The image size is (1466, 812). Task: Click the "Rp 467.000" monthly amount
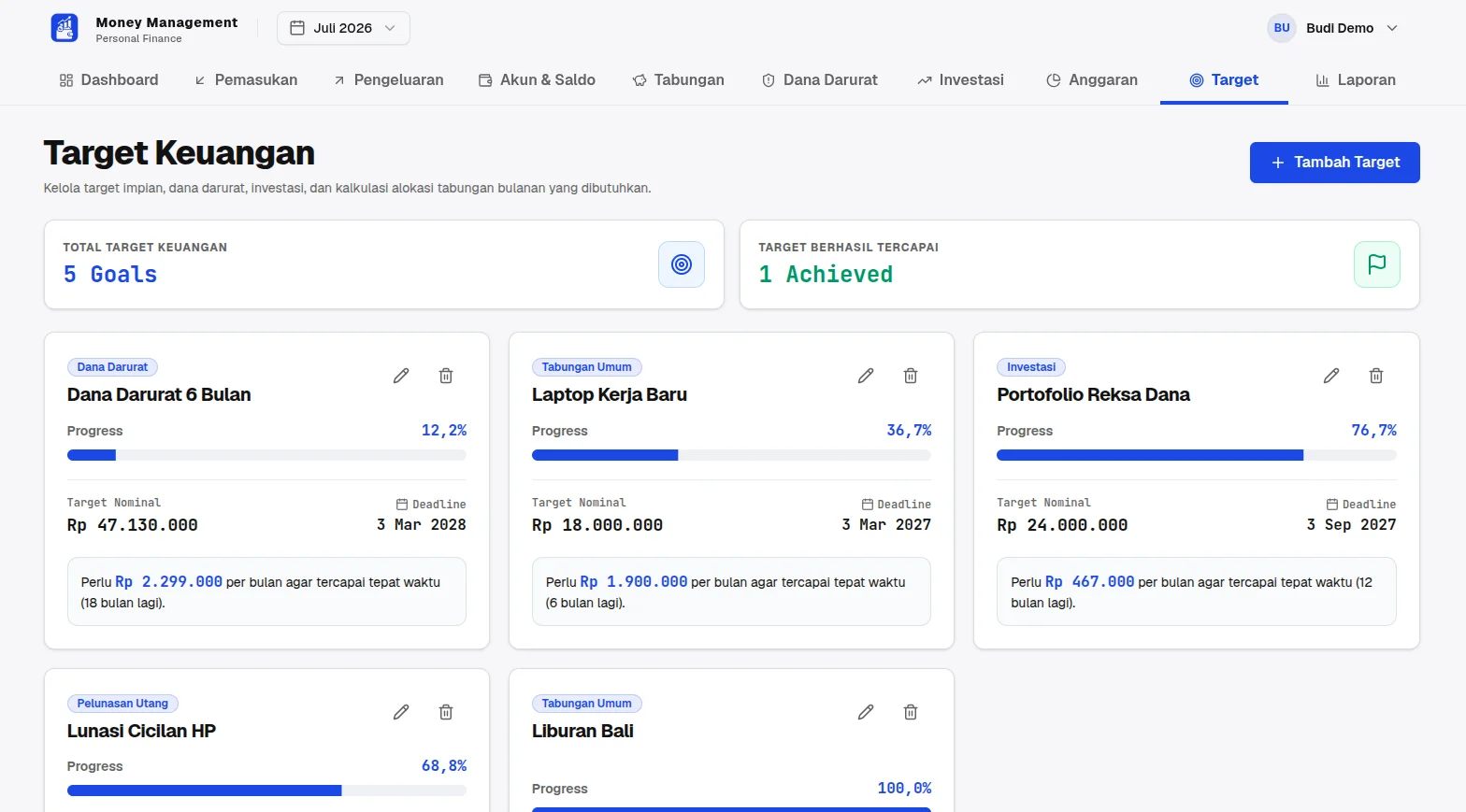[1090, 582]
